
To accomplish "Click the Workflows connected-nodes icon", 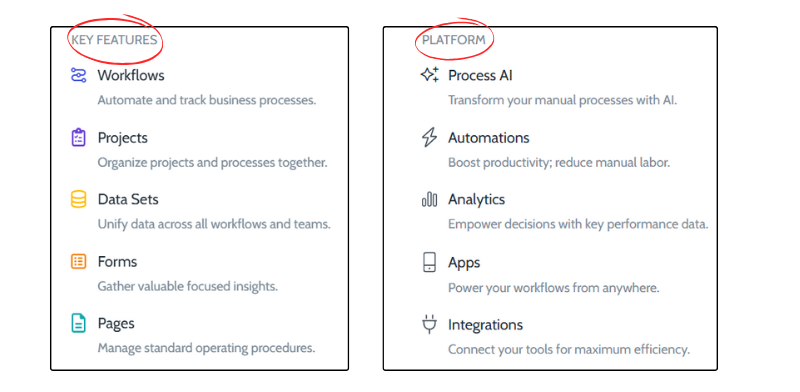I will click(78, 75).
